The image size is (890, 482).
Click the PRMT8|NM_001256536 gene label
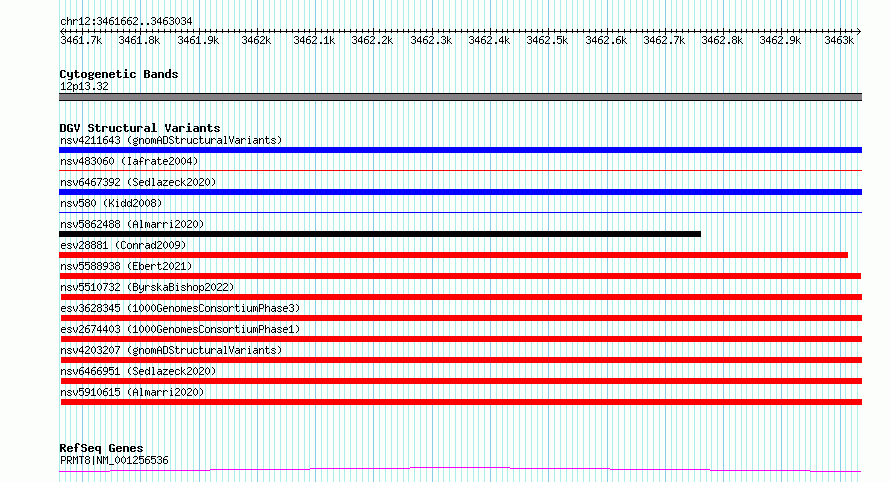point(114,460)
